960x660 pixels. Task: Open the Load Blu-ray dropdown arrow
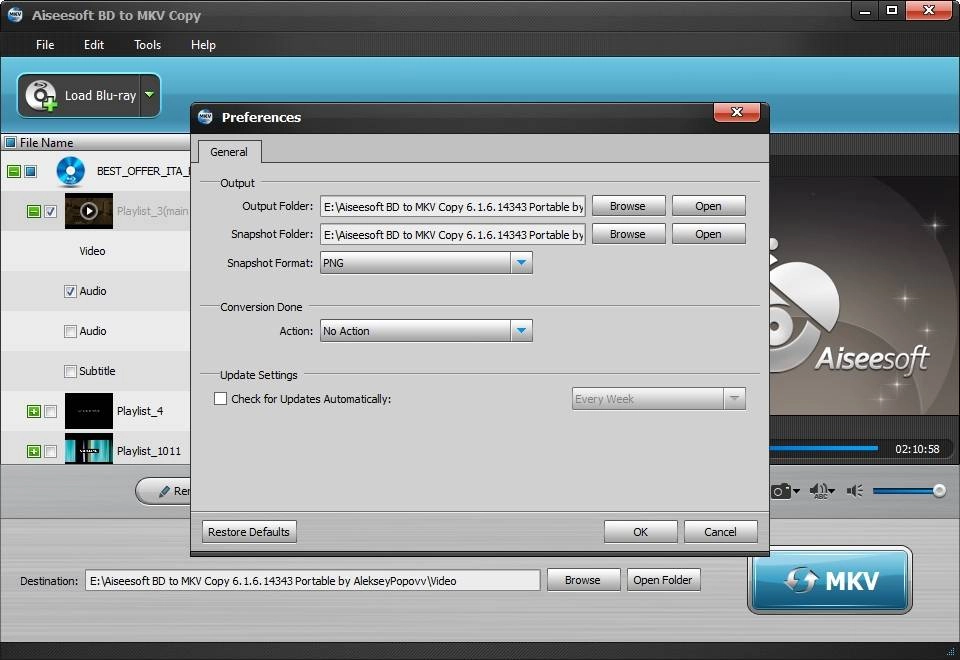pyautogui.click(x=149, y=95)
